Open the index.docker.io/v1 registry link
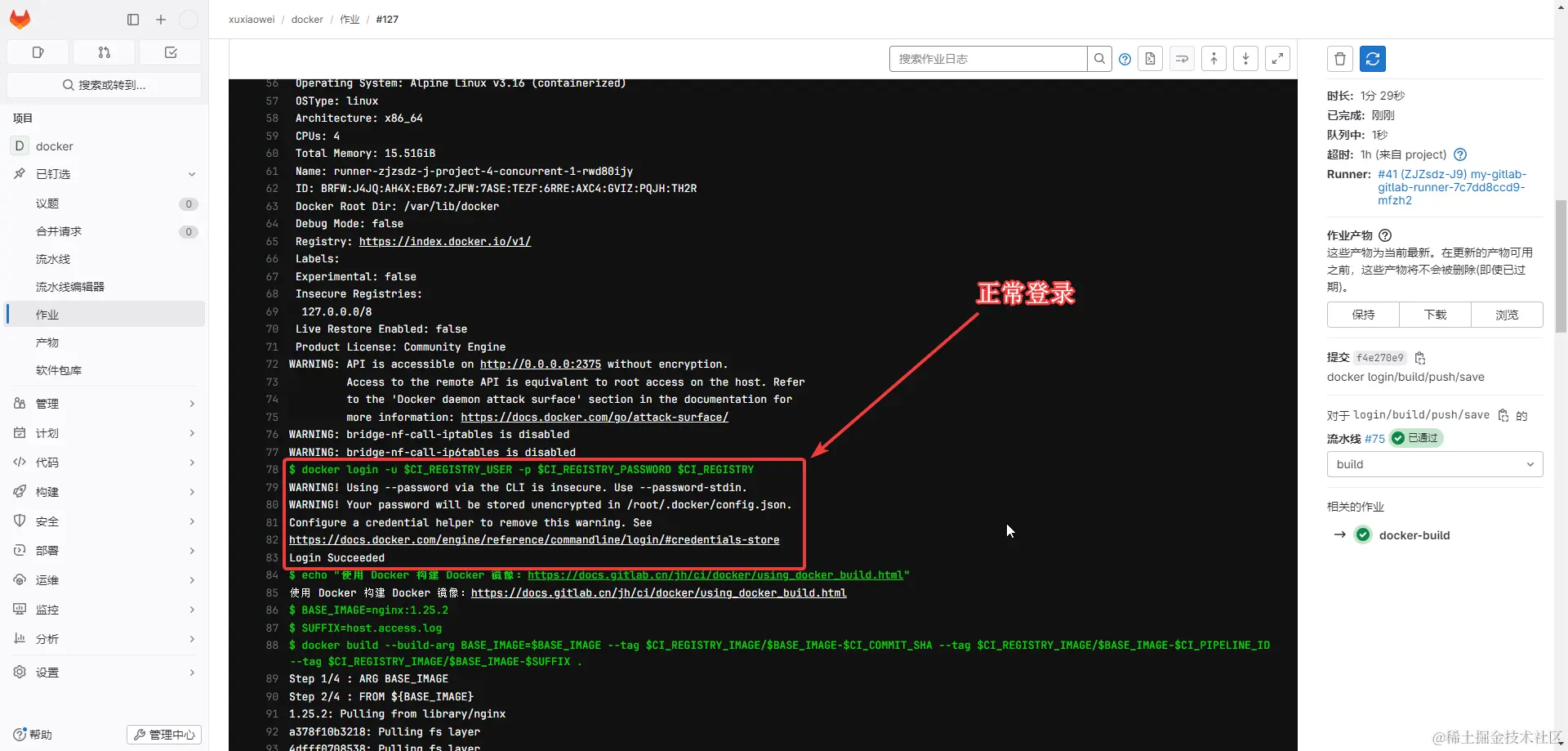The height and width of the screenshot is (751, 1568). pos(445,241)
